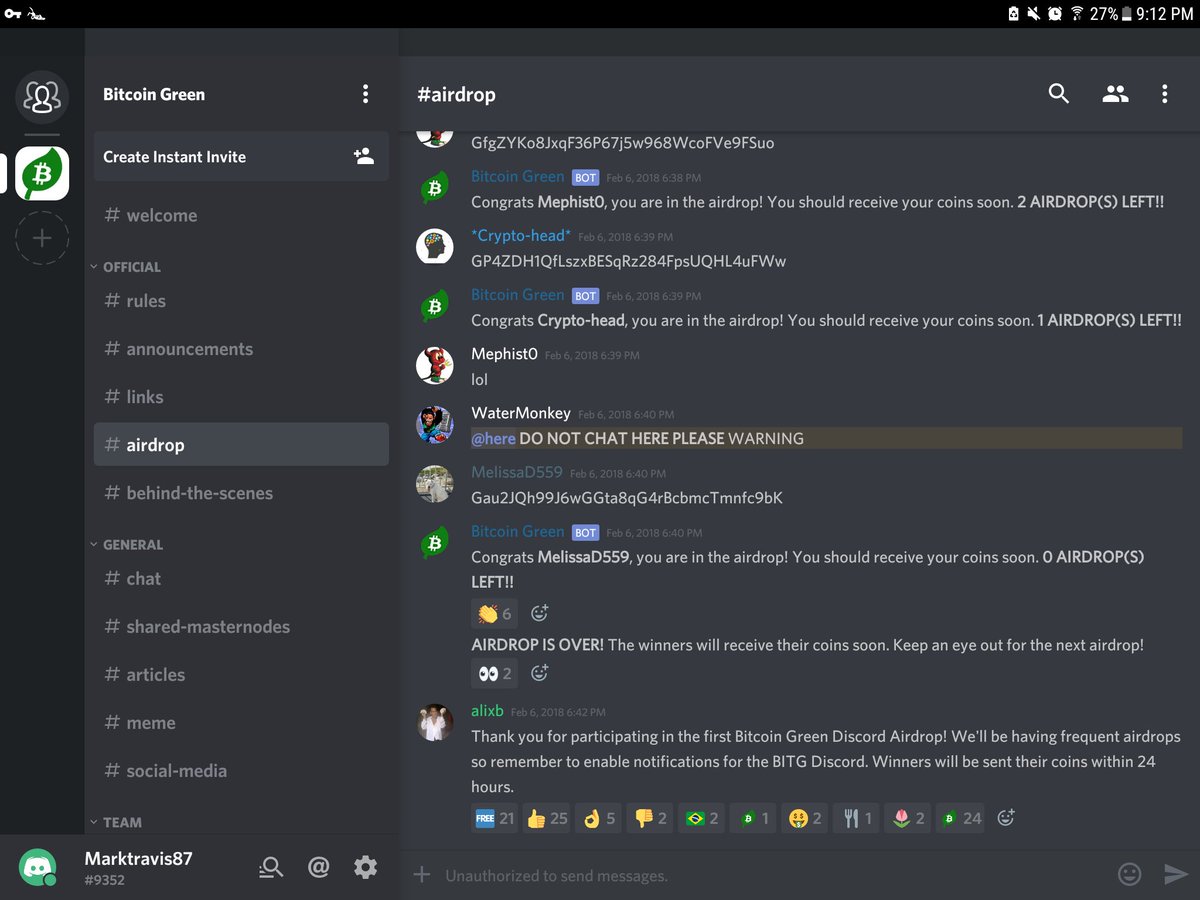Show the member list icon
The height and width of the screenshot is (900, 1200).
(x=1115, y=94)
